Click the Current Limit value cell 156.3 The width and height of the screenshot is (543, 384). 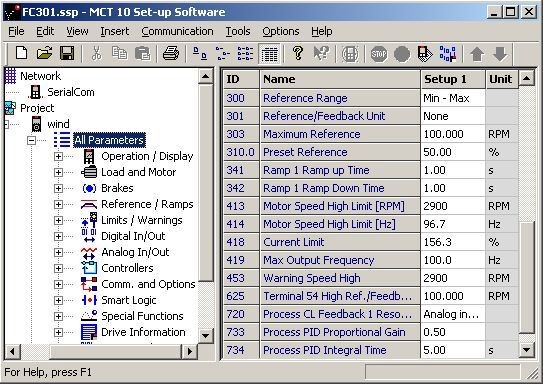pyautogui.click(x=453, y=242)
